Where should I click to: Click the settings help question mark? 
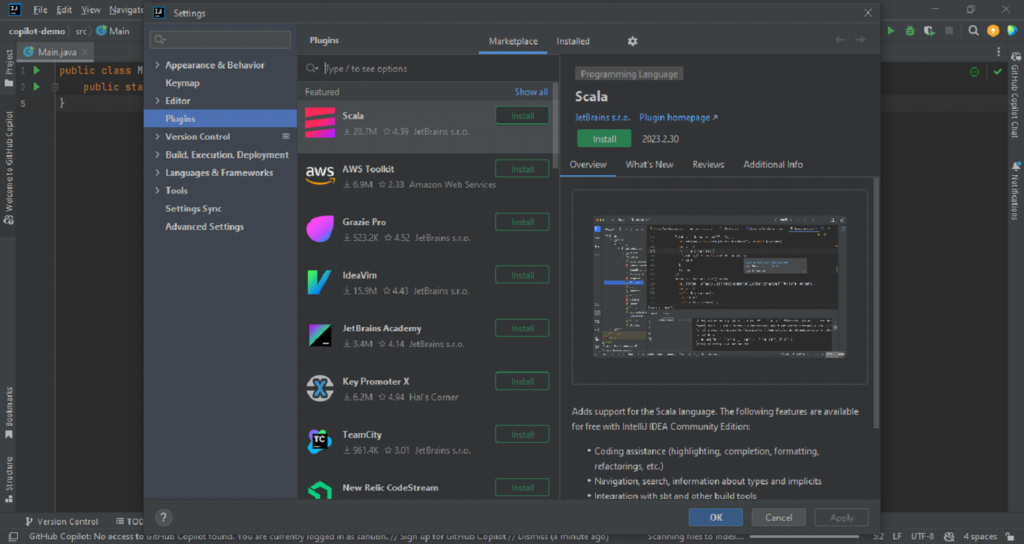coord(163,517)
